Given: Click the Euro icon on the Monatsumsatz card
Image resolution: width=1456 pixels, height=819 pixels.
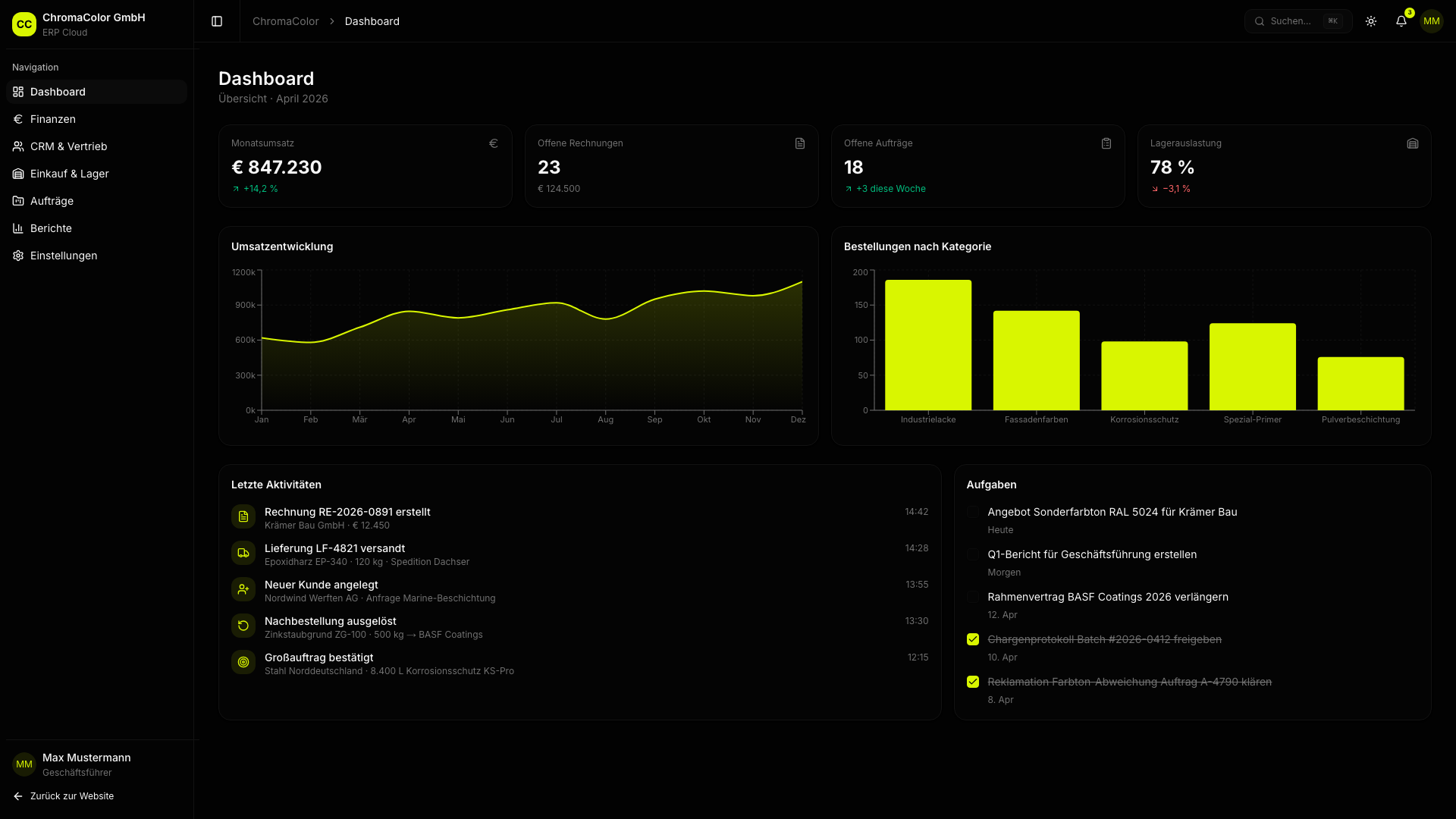Looking at the screenshot, I should 494,143.
